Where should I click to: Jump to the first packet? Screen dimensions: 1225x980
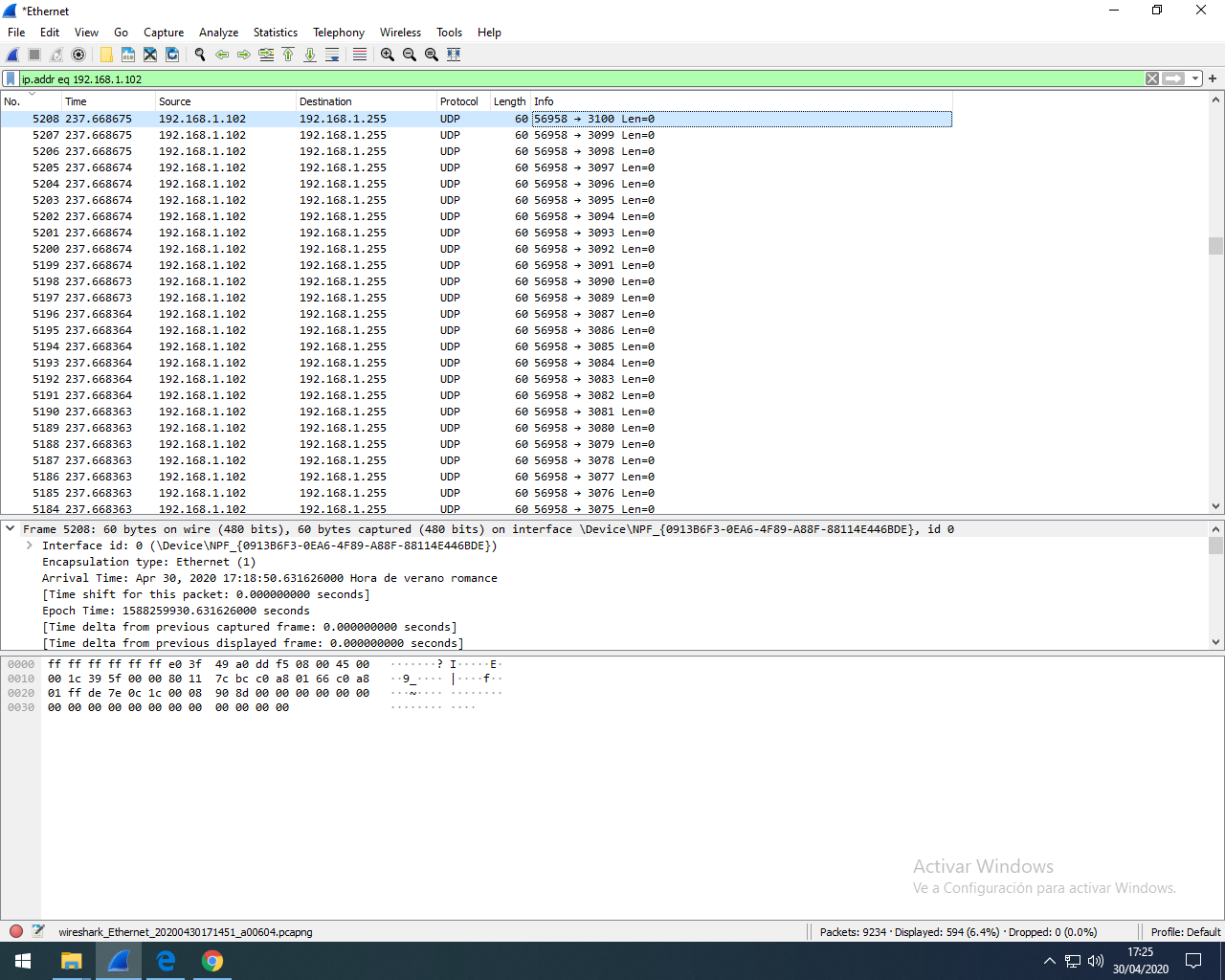pyautogui.click(x=288, y=55)
